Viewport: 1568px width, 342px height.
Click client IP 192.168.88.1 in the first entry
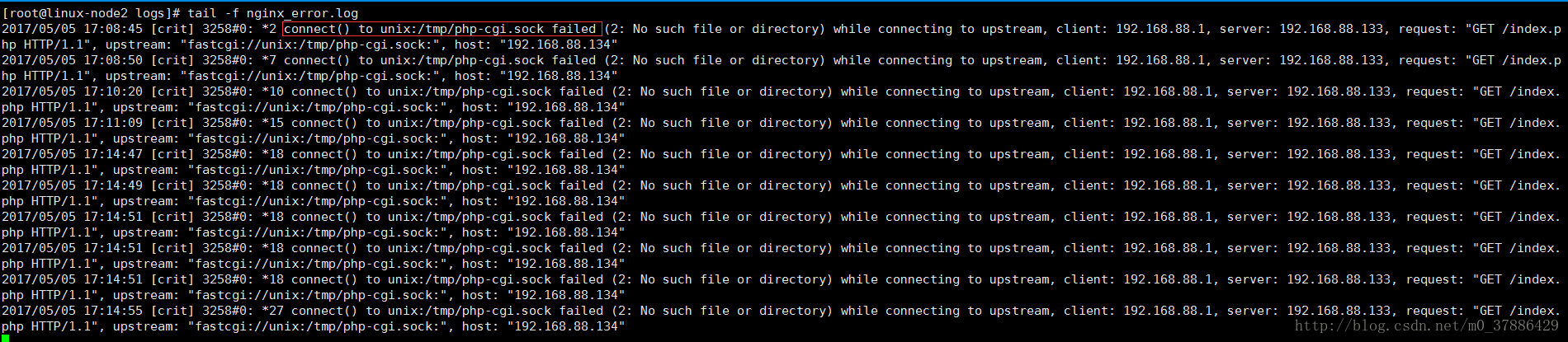click(1160, 29)
